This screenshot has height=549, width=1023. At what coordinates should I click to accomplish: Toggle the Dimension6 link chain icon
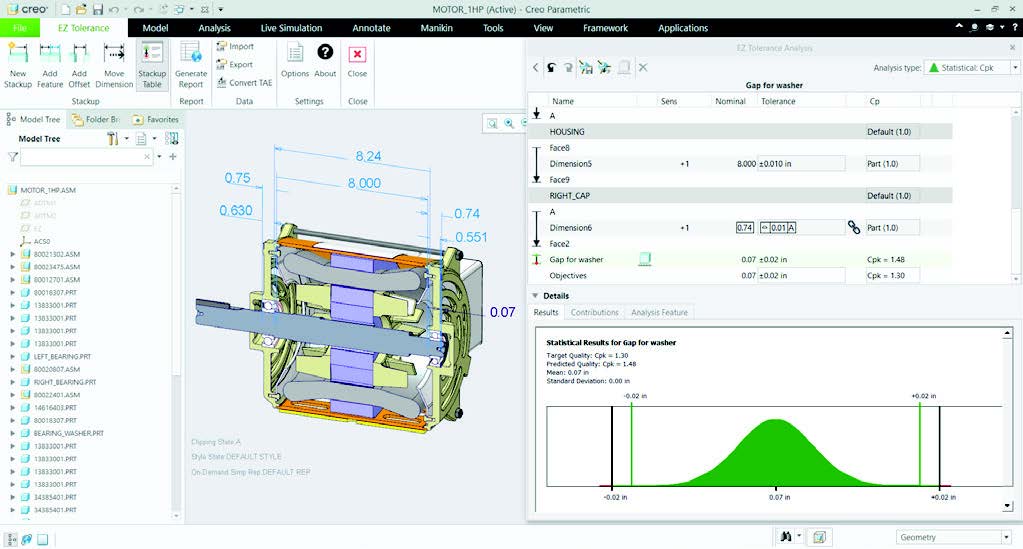point(853,227)
